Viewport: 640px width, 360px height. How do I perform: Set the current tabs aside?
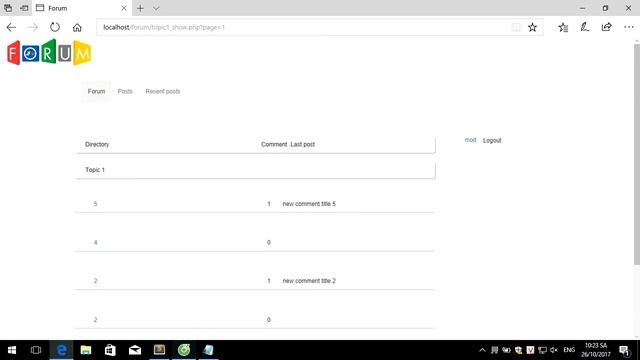[24, 8]
